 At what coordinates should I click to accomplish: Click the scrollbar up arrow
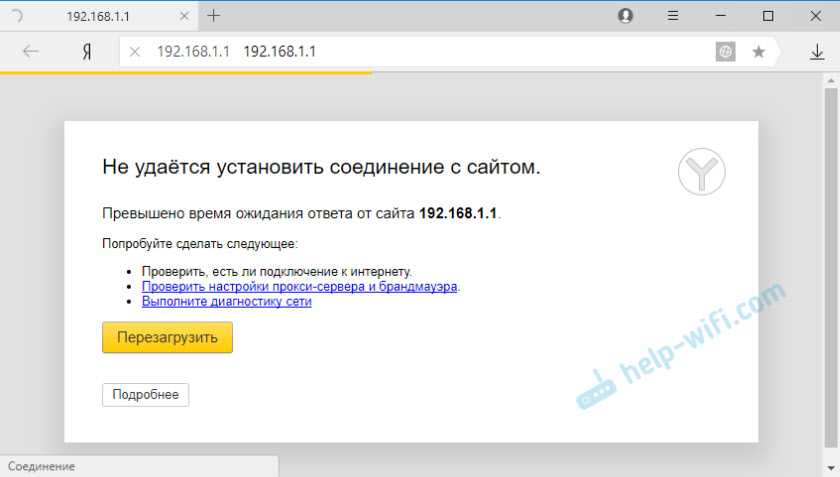830,80
